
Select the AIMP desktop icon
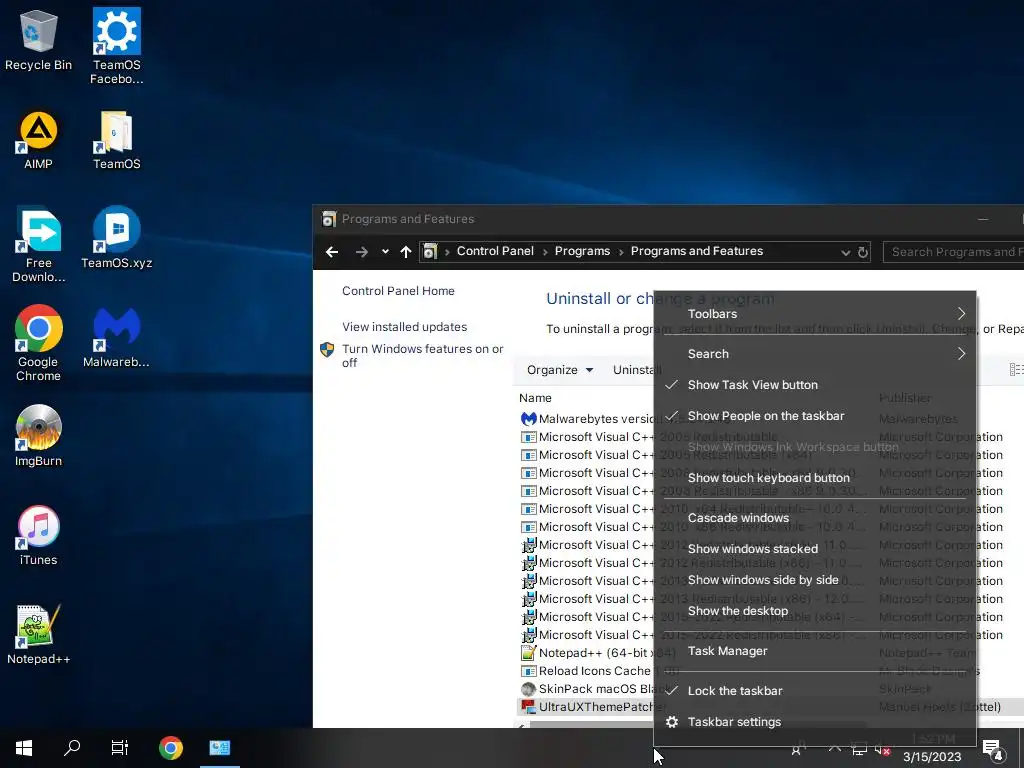[38, 140]
